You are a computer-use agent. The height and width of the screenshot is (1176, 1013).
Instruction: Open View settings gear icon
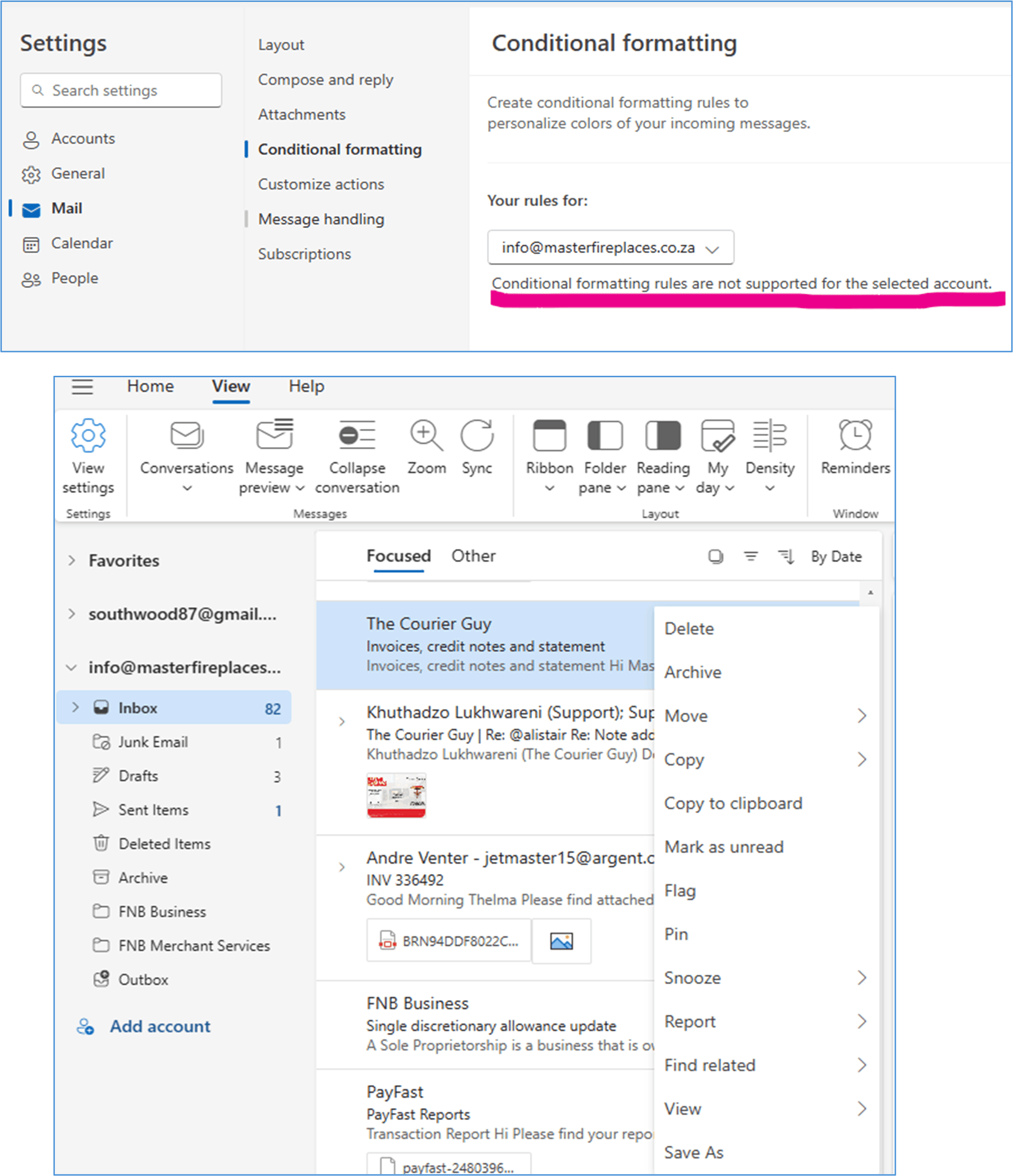(x=88, y=436)
